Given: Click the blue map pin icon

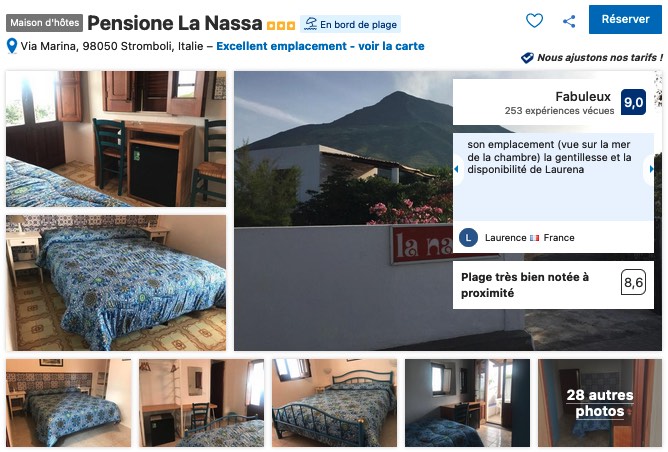Looking at the screenshot, I should click(x=12, y=46).
